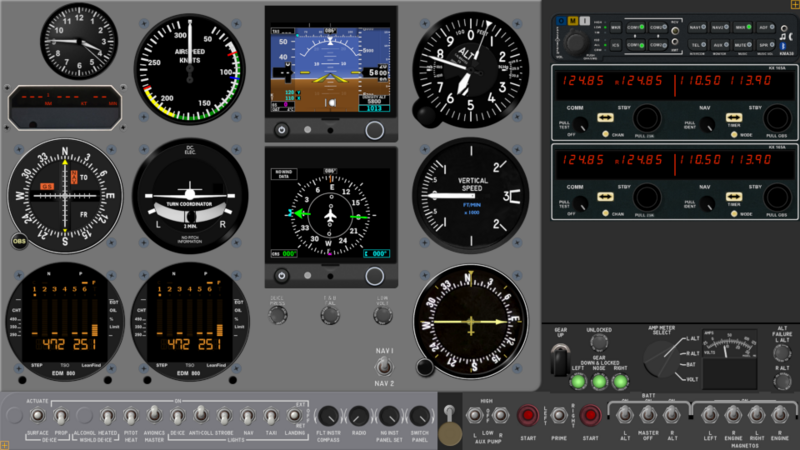Turn the AMP METER SELECT rotary knob

tap(662, 359)
